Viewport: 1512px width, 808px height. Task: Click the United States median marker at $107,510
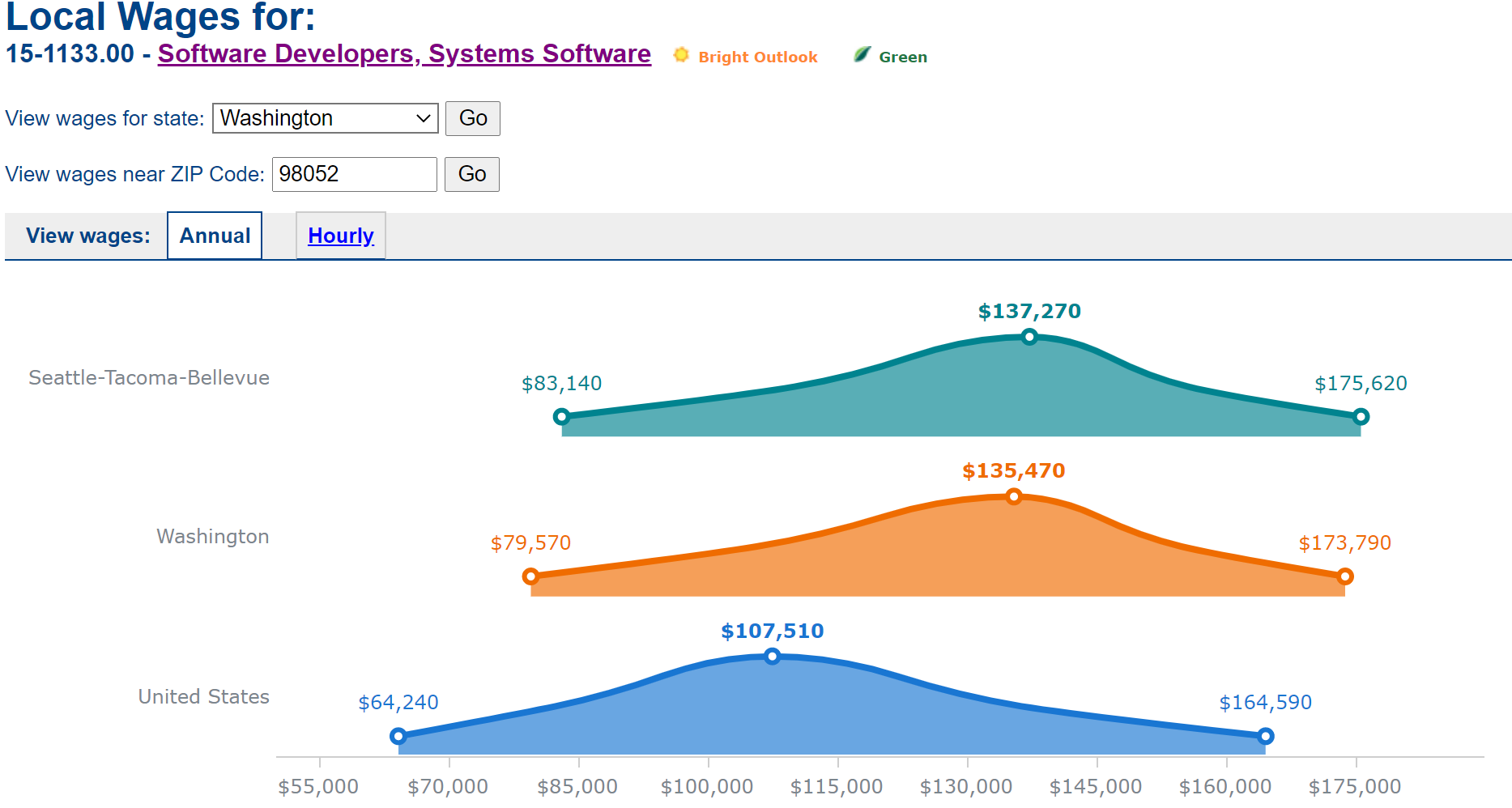(x=772, y=657)
